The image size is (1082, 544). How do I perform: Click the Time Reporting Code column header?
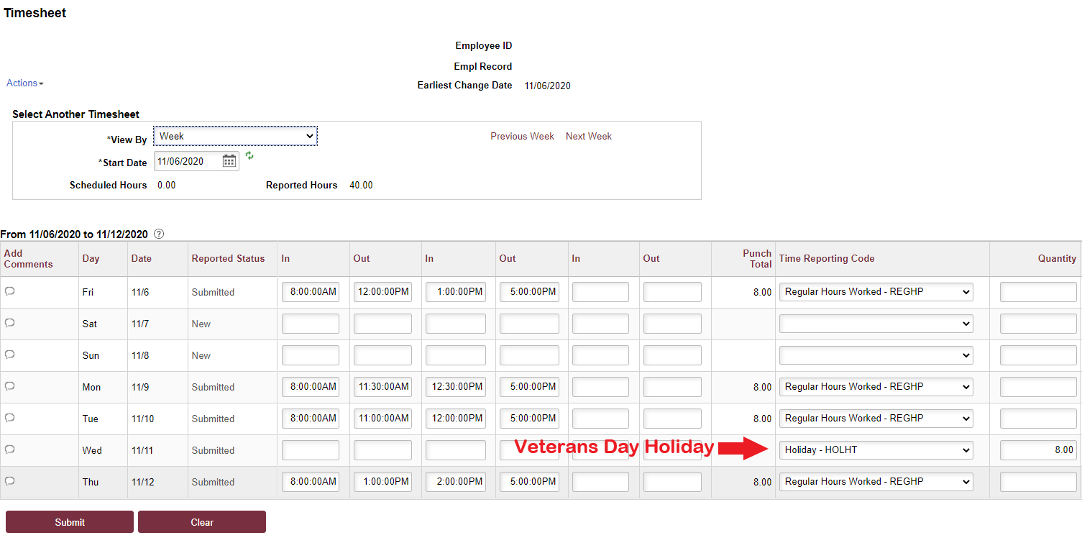[827, 259]
